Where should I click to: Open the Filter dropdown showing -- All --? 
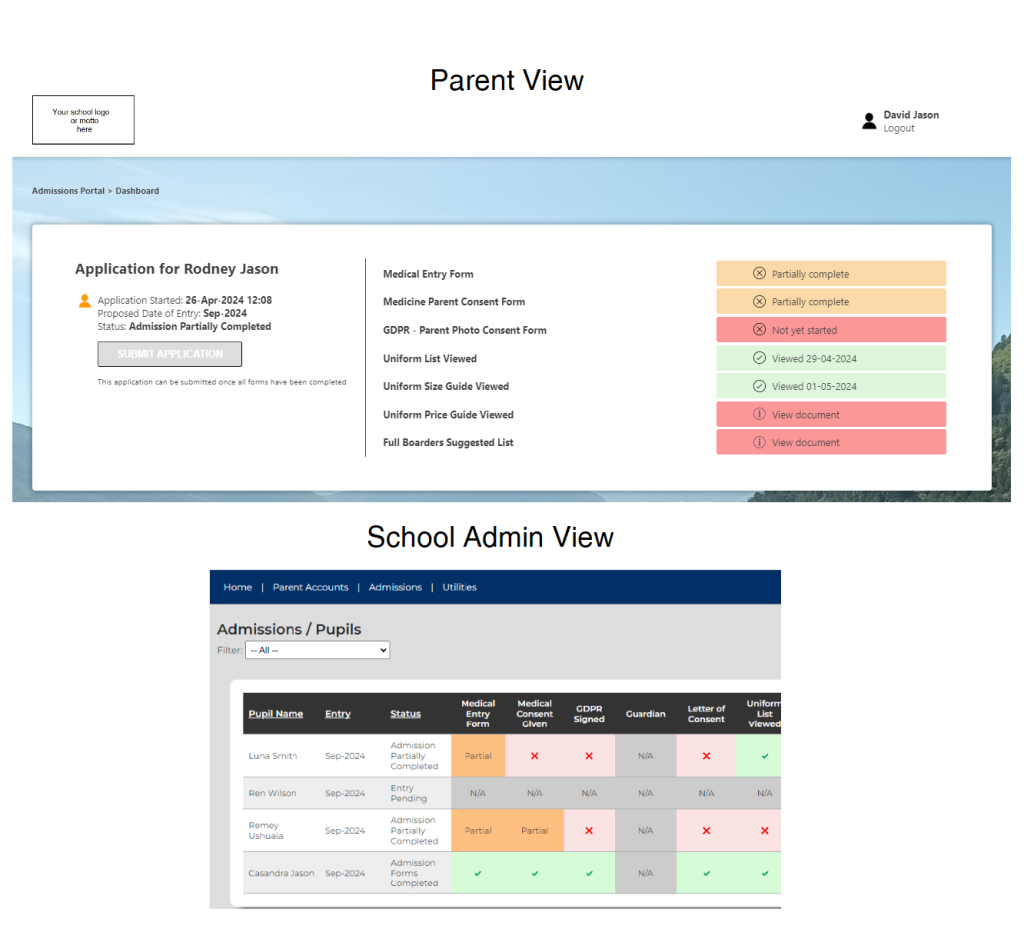tap(317, 649)
